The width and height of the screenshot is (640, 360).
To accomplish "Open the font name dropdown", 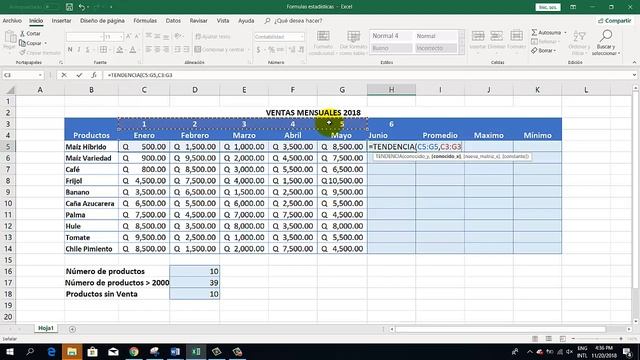I will pos(101,37).
